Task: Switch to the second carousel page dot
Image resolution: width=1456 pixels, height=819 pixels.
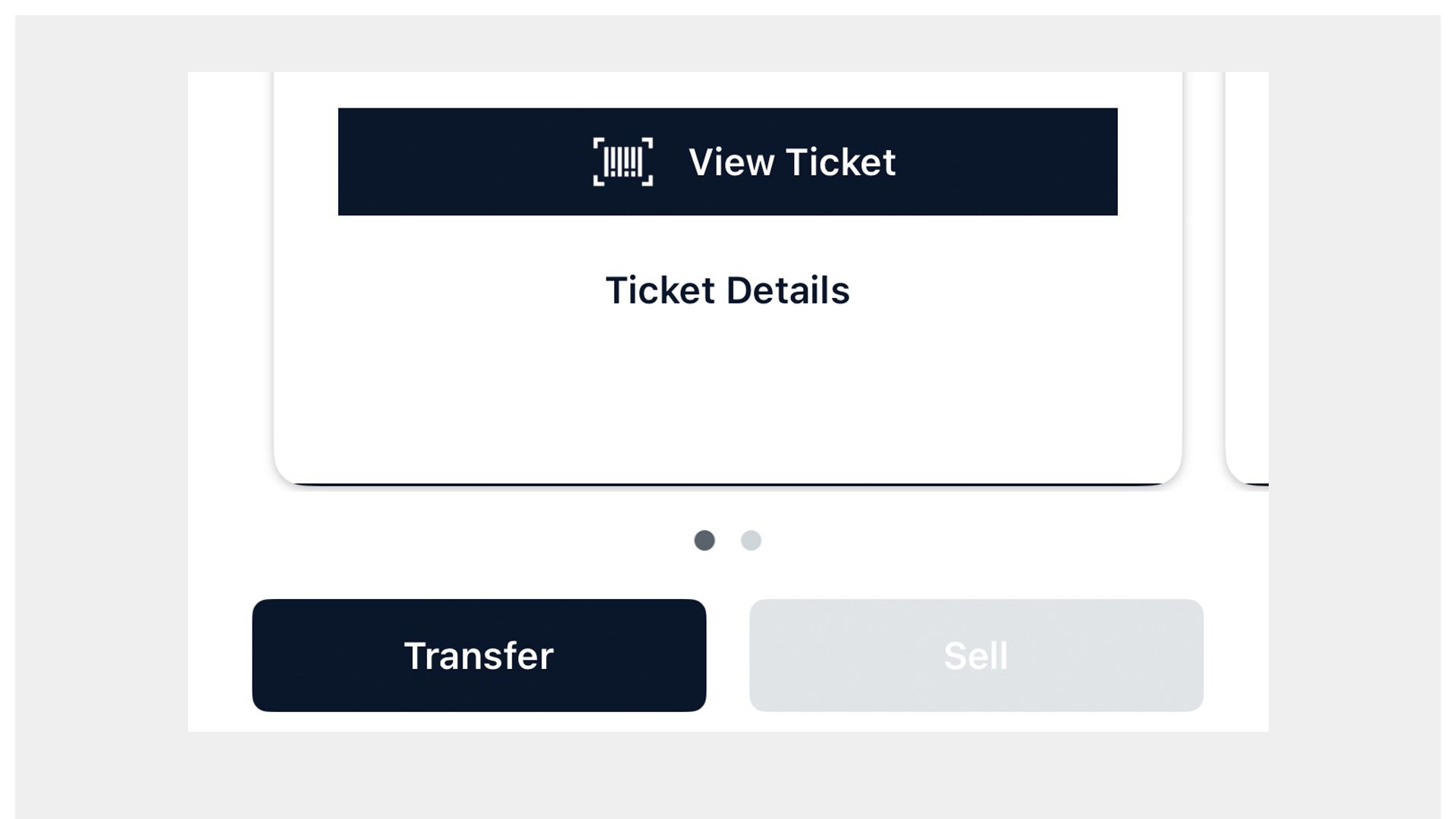Action: tap(751, 540)
